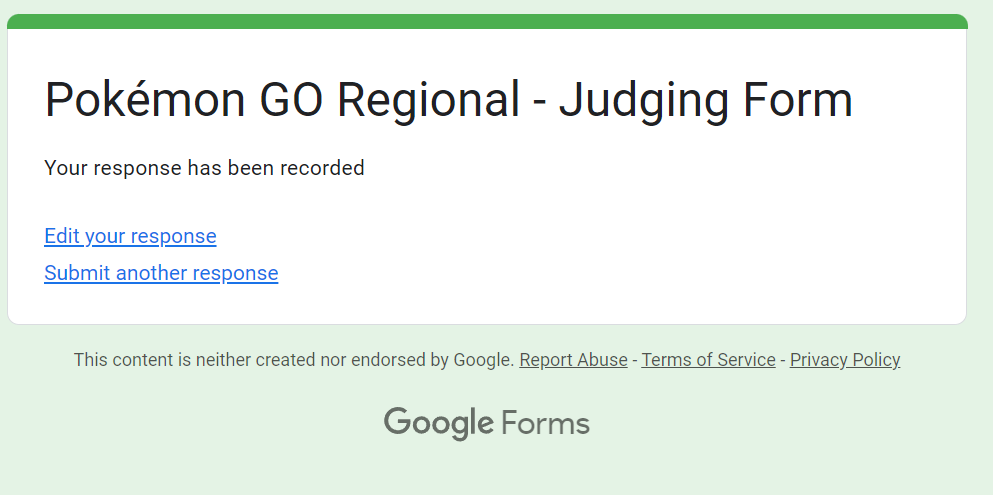Click the 'neither created nor endorsed' disclaimer text
Screen dimensions: 993x495
click(294, 360)
